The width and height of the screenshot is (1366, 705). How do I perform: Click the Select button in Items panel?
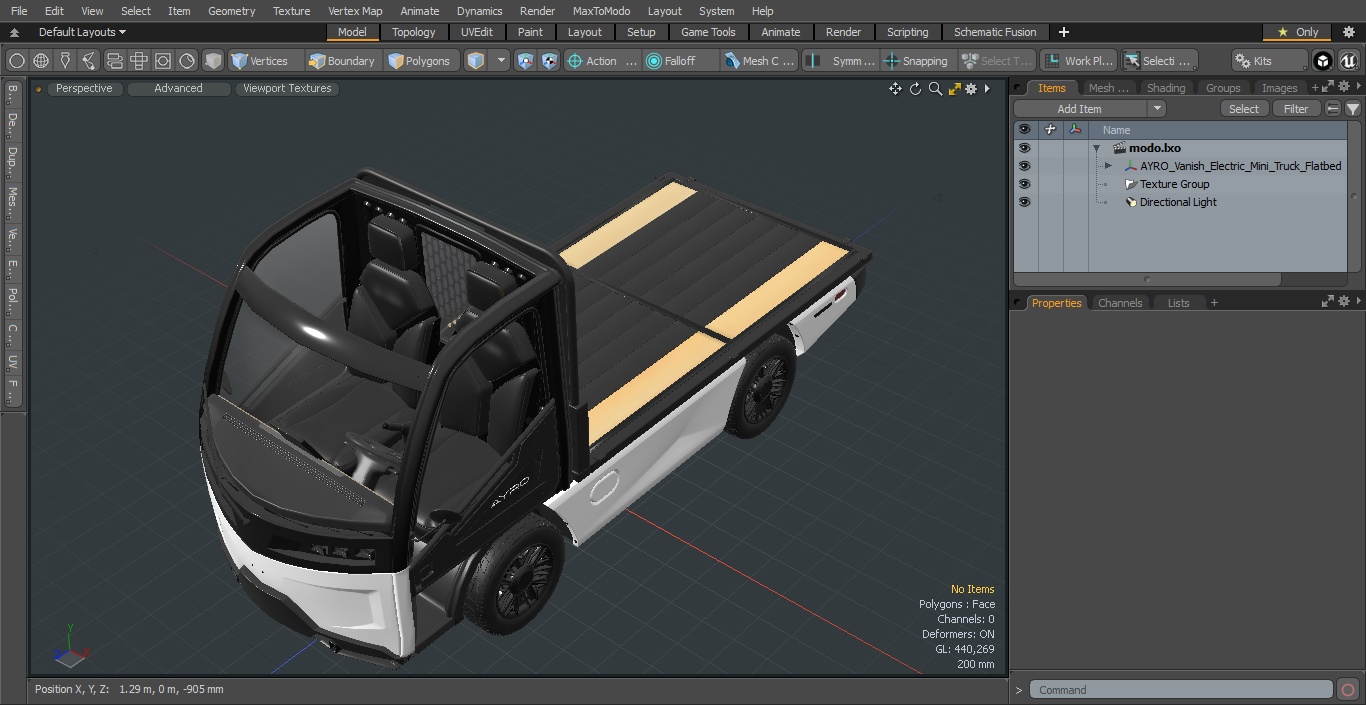coord(1244,109)
